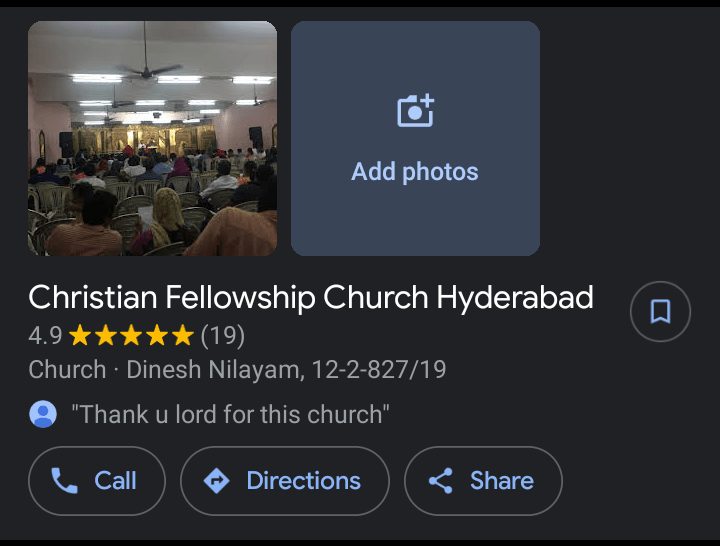The height and width of the screenshot is (546, 720).
Task: Click the share network icon
Action: (440, 481)
